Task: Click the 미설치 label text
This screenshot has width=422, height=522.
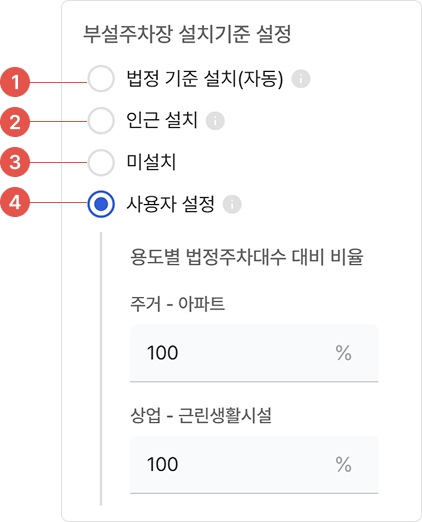Action: tap(151, 162)
